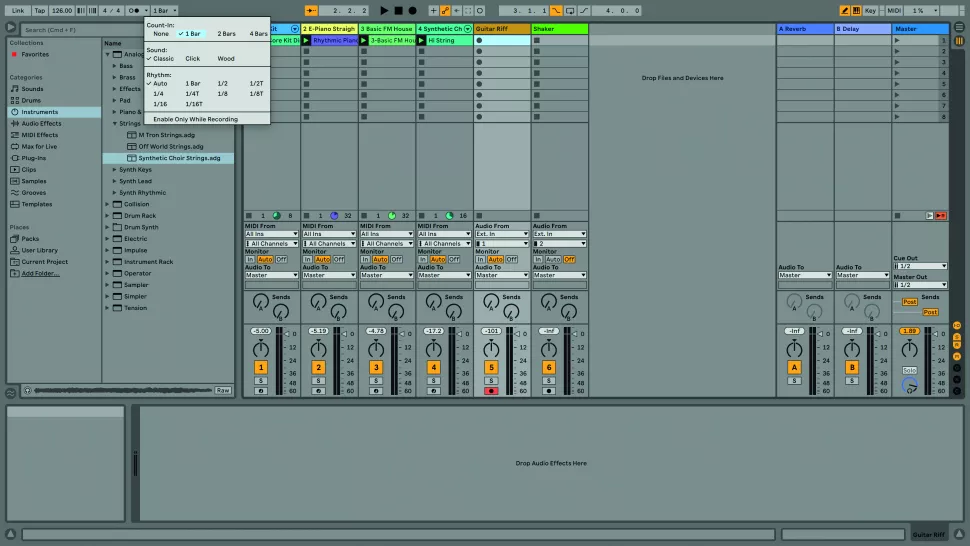Click Add Folder link in Places

pos(40,273)
